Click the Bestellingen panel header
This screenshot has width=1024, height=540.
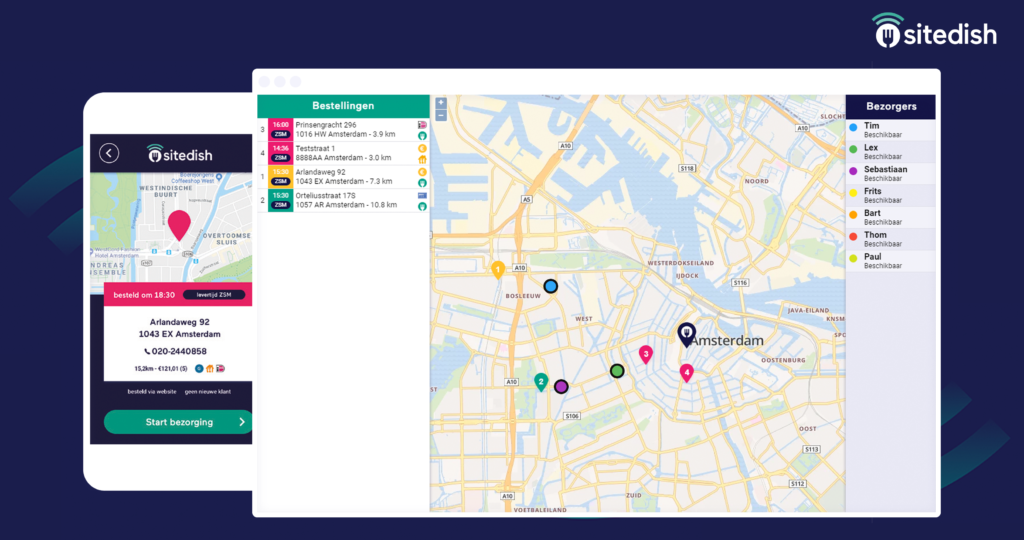click(x=344, y=106)
